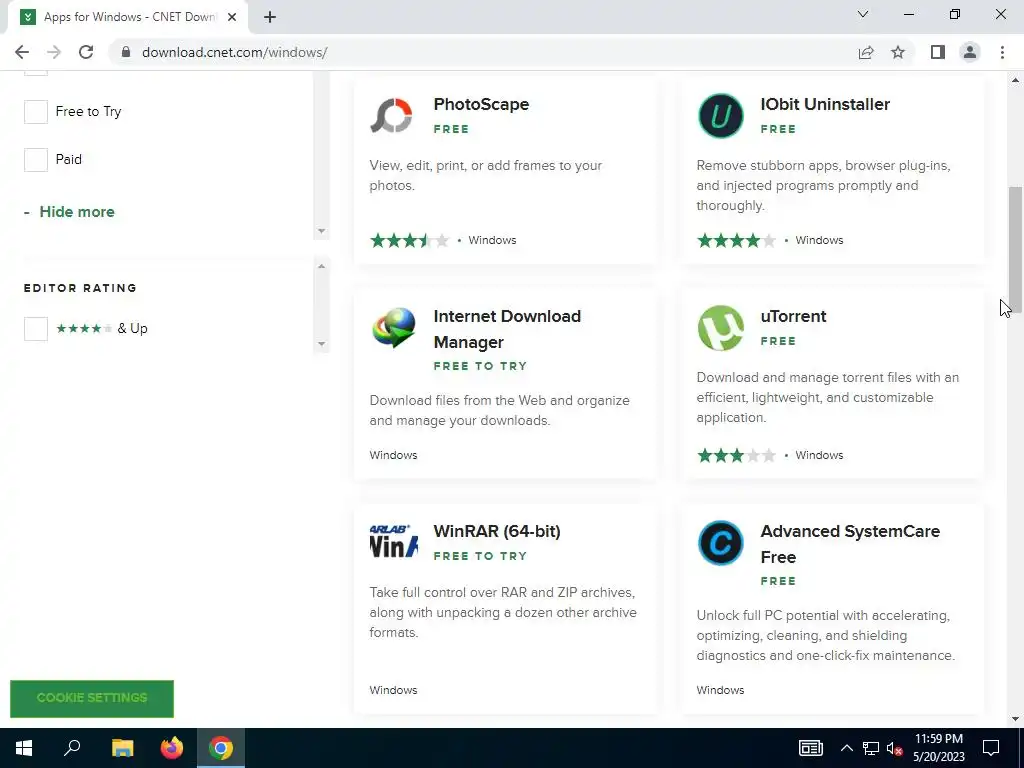Go back to the previous page
1024x768 pixels.
(x=22, y=52)
